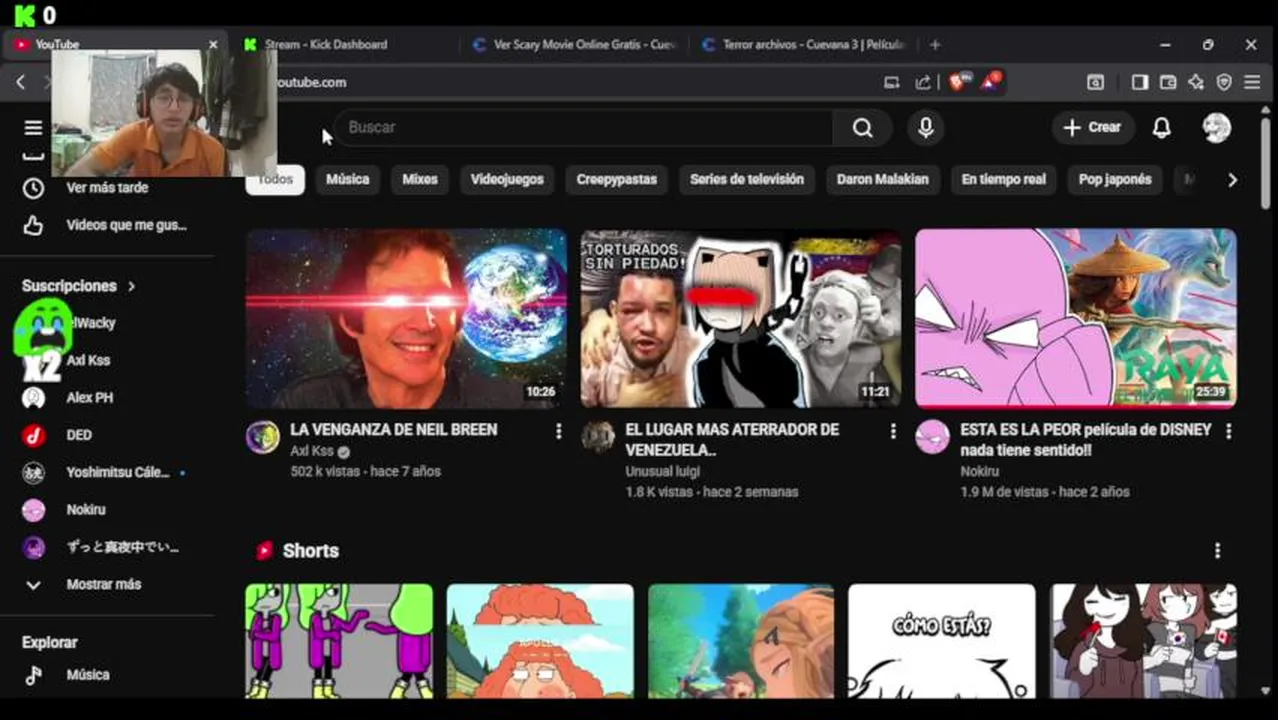The width and height of the screenshot is (1278, 720).
Task: Focus the Buscar search field
Action: click(x=585, y=128)
